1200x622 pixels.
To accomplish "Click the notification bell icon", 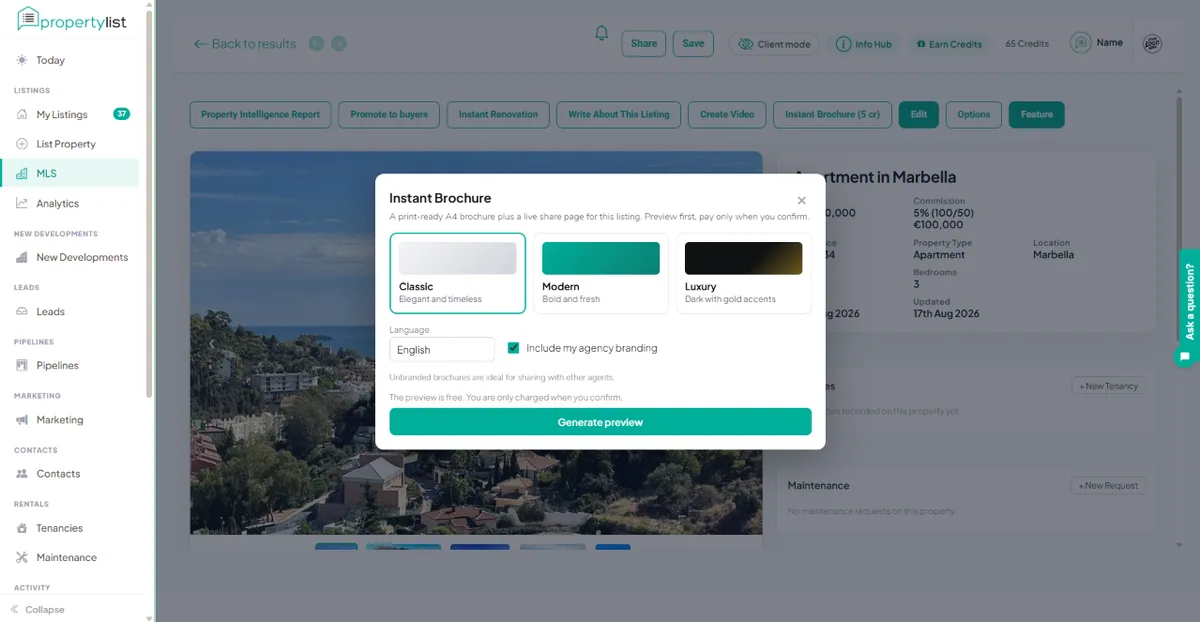I will [x=601, y=34].
